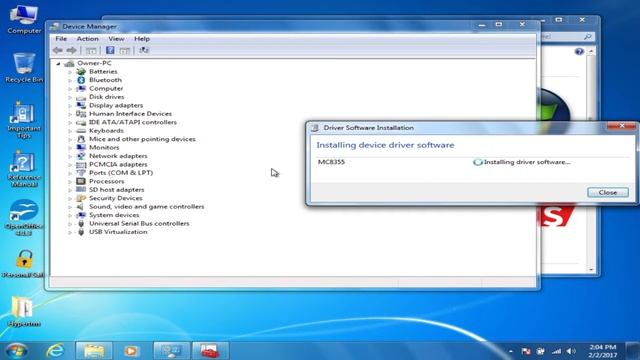Select the Batteries icon in tree
Screen dimensions: 640x360
[x=81, y=71]
